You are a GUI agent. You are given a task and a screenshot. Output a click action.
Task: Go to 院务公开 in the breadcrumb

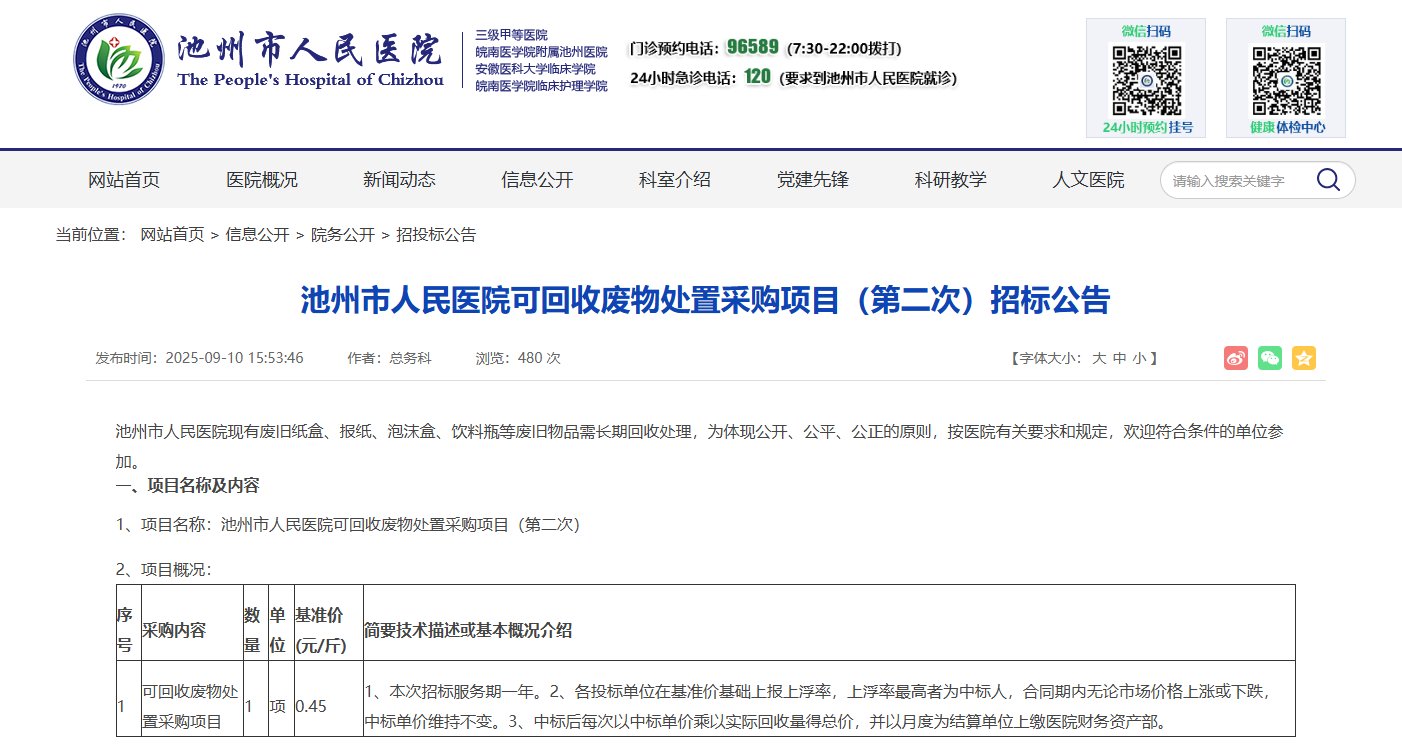(x=343, y=235)
